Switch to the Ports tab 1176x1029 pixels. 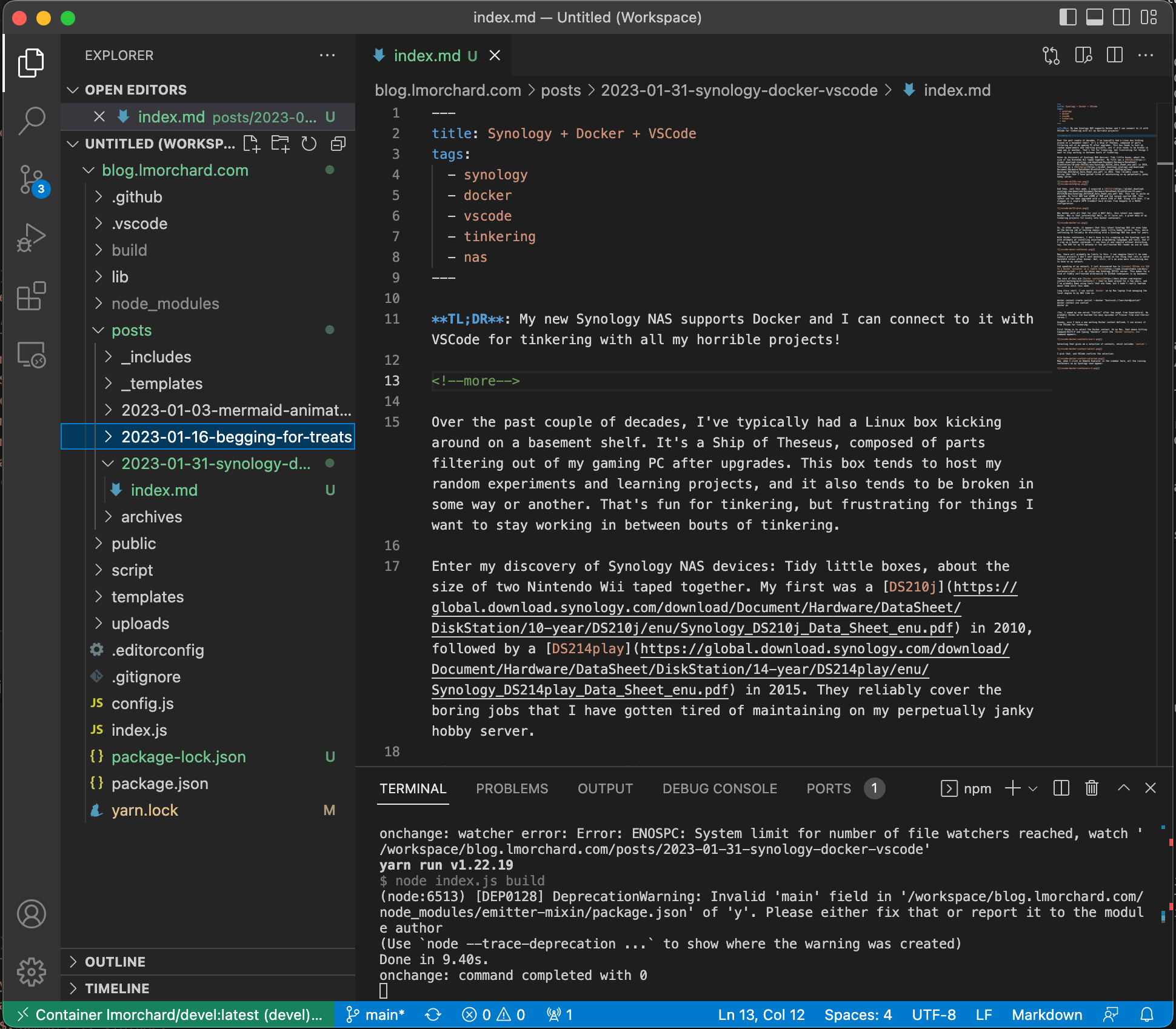(x=845, y=788)
